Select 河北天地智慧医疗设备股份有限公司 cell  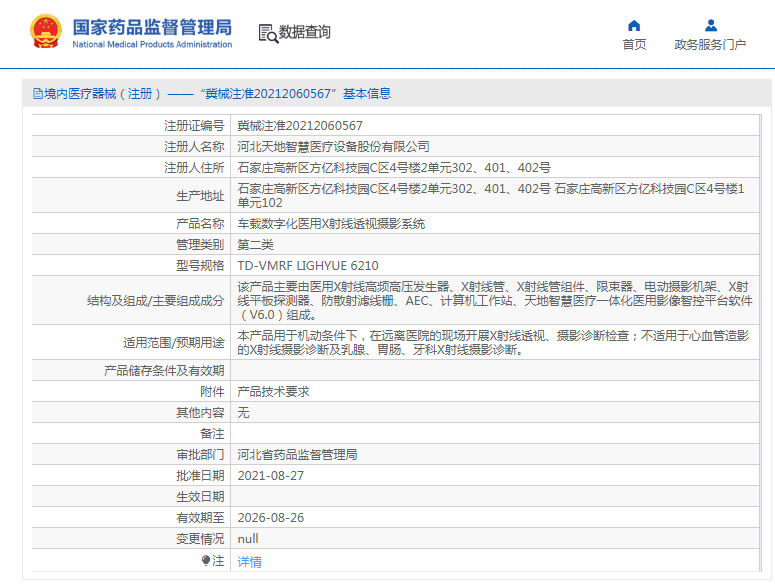click(333, 147)
